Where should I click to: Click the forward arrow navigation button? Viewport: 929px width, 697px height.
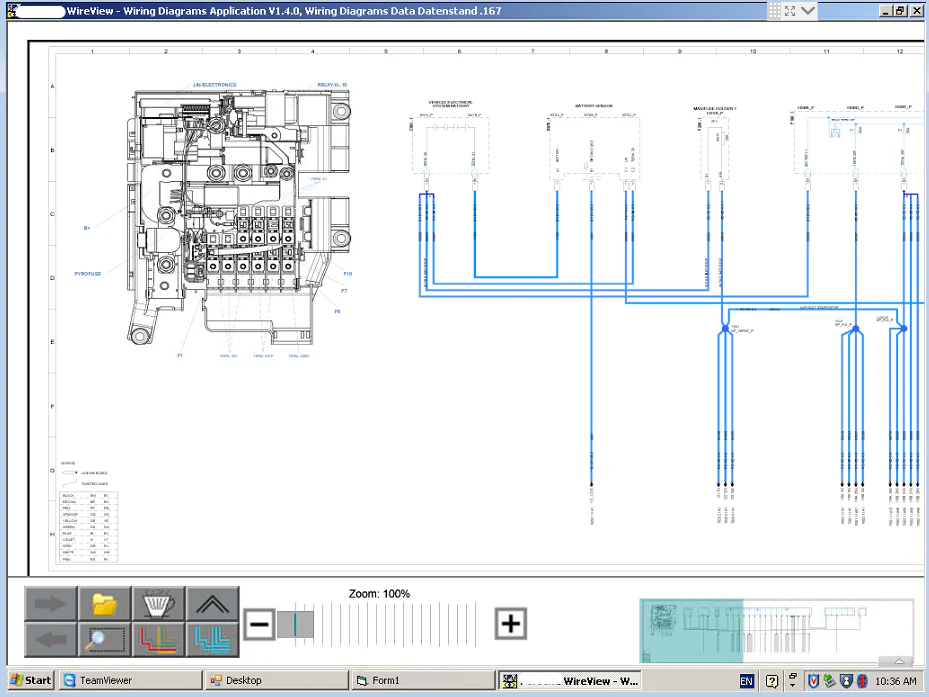51,604
